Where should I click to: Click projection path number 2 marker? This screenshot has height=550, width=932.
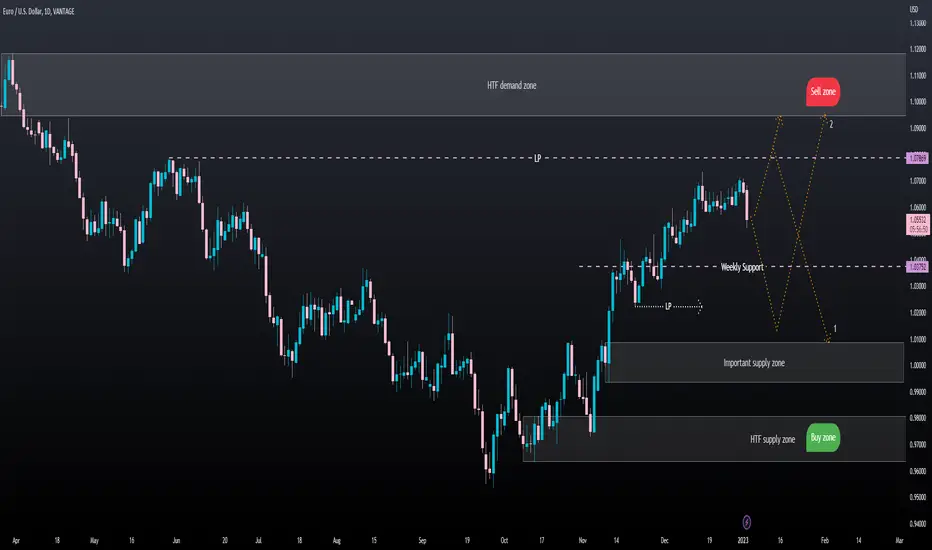coord(831,124)
